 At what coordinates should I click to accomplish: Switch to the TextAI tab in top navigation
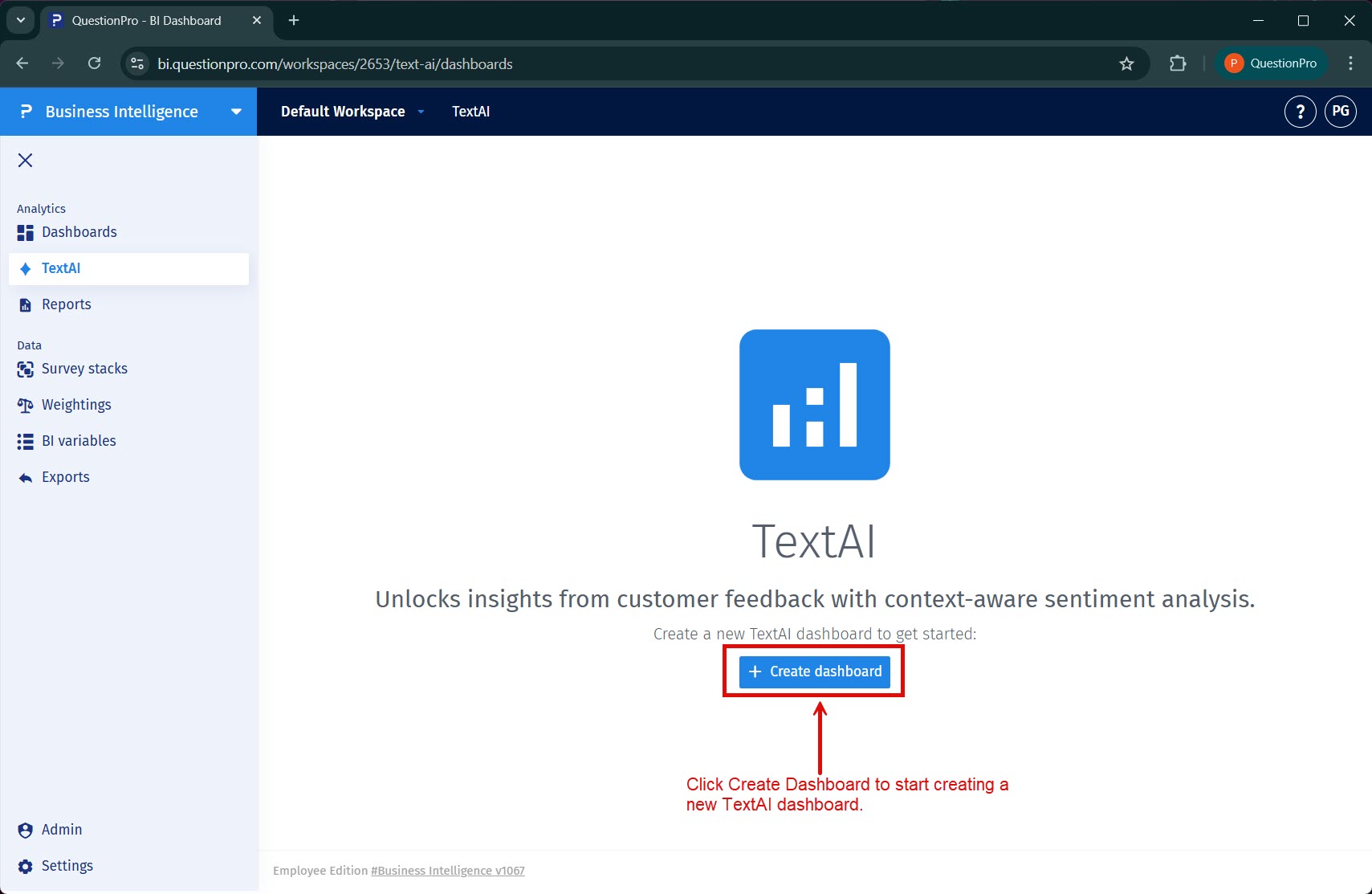pyautogui.click(x=471, y=112)
